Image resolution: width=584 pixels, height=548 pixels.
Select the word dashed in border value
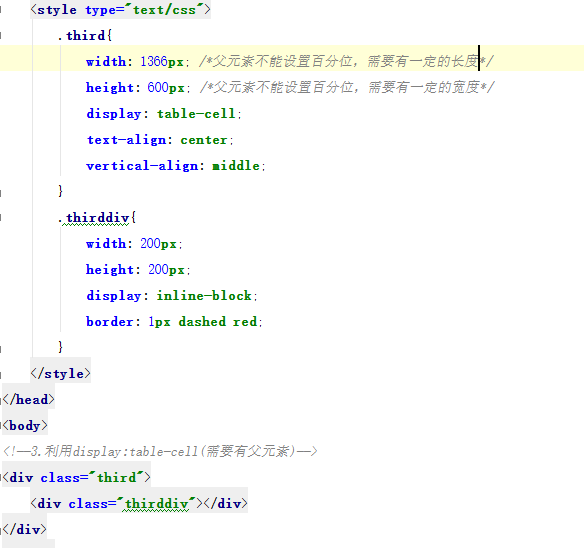pos(202,322)
